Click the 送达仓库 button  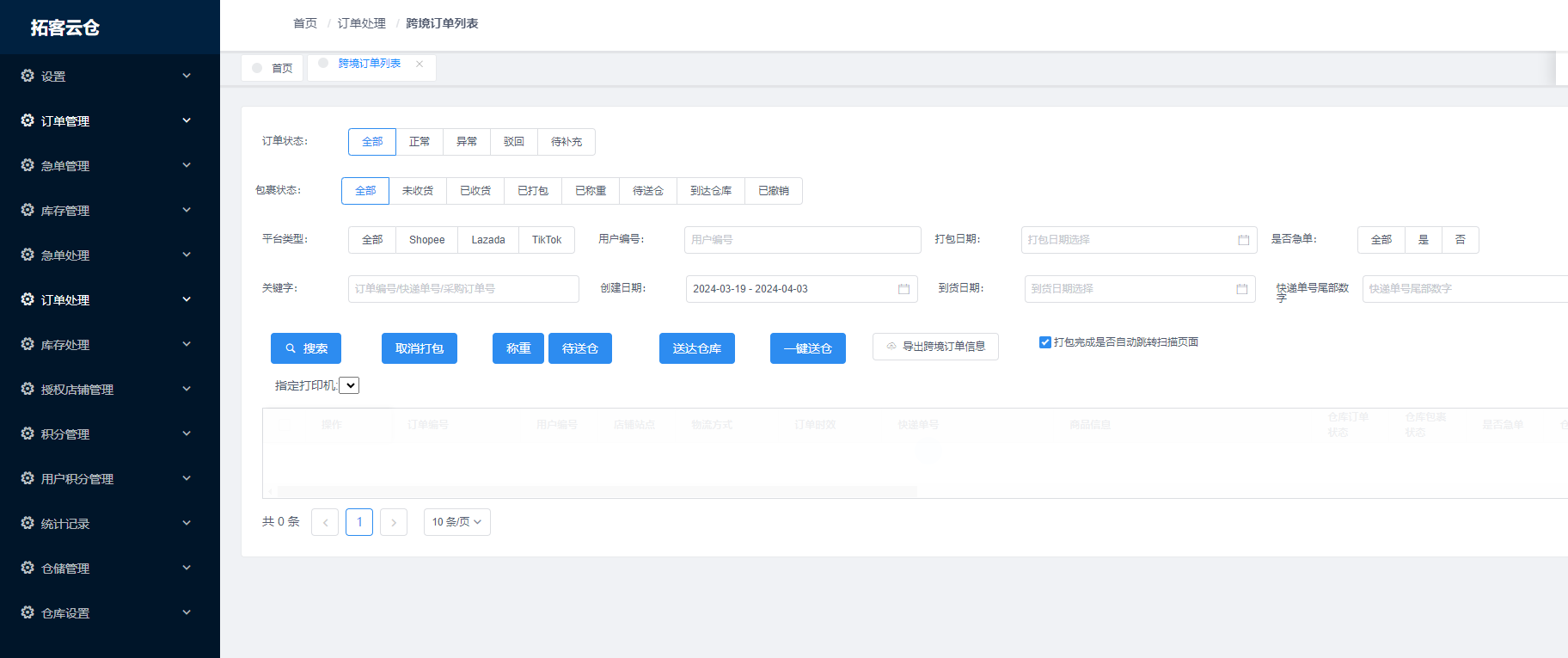pos(697,348)
